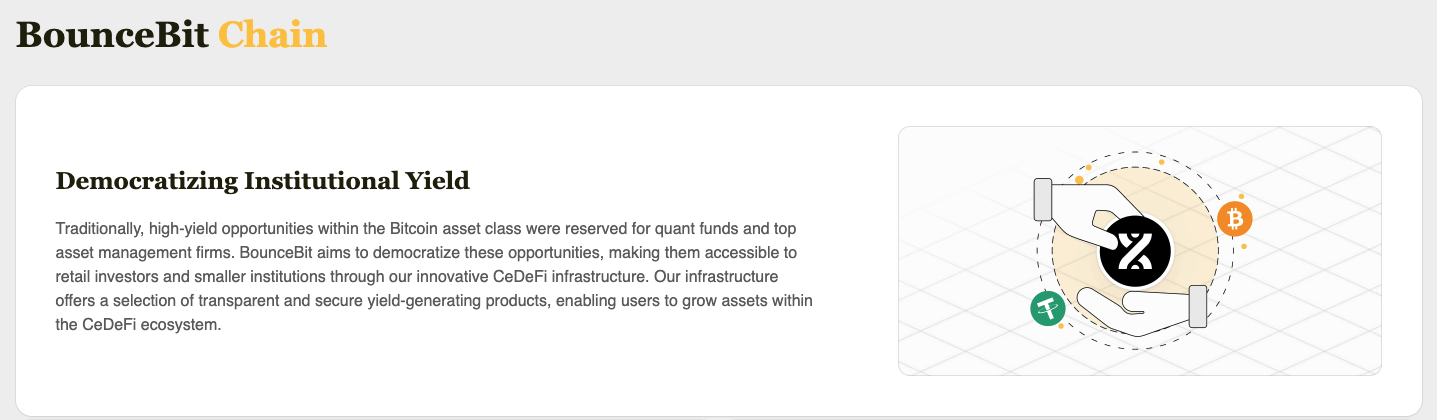This screenshot has width=1437, height=420.
Task: Click the orange 'Chain' title word
Action: pyautogui.click(x=272, y=34)
